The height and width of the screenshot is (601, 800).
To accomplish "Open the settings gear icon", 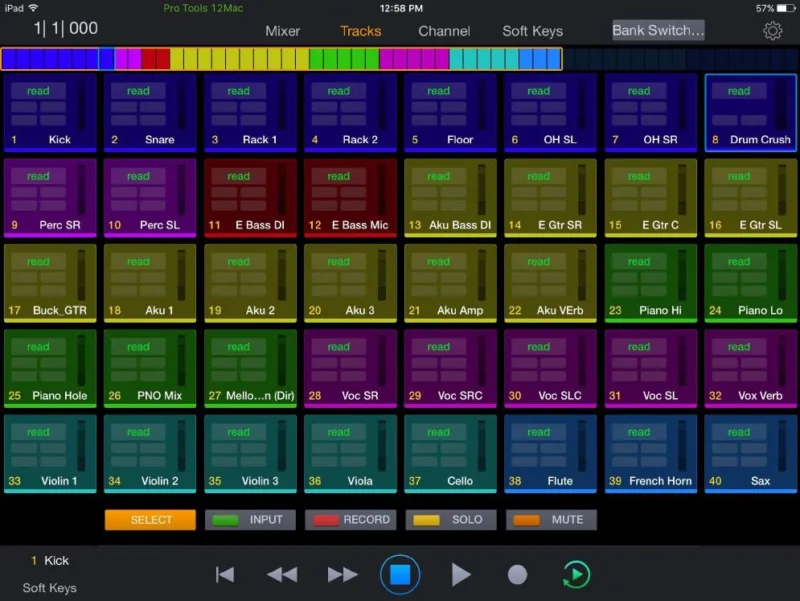I will tap(772, 31).
